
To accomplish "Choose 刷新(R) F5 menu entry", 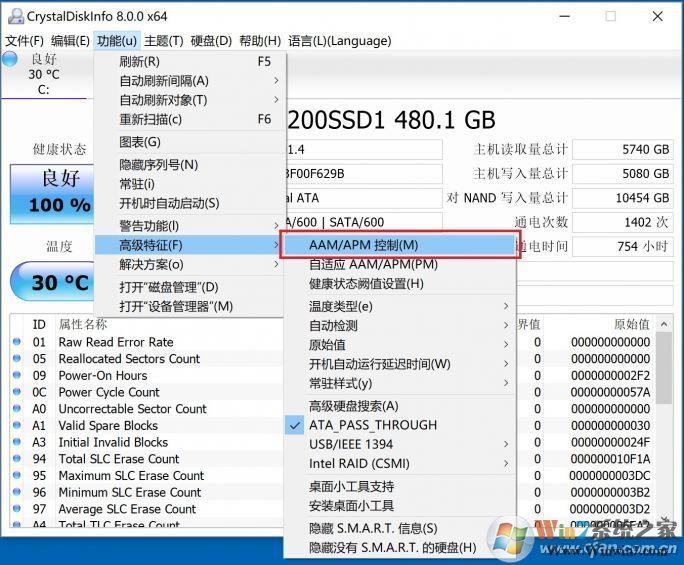I will 190,62.
